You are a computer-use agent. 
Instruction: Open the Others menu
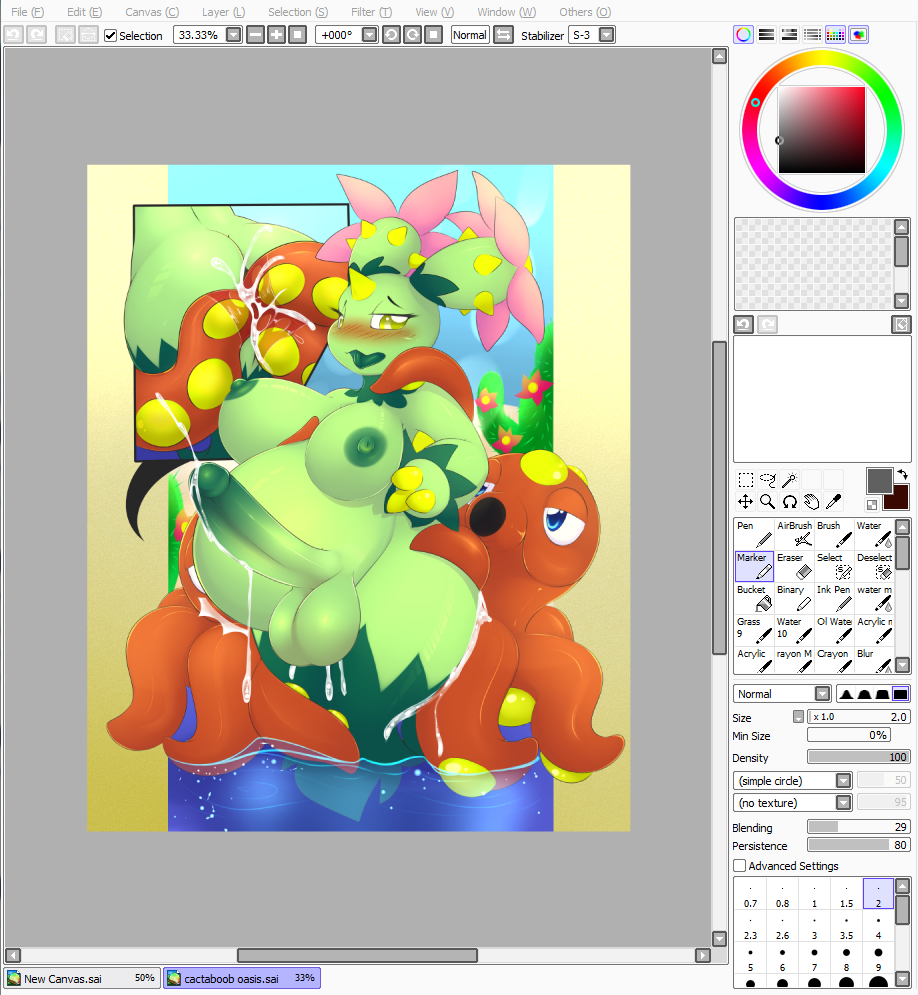(585, 12)
